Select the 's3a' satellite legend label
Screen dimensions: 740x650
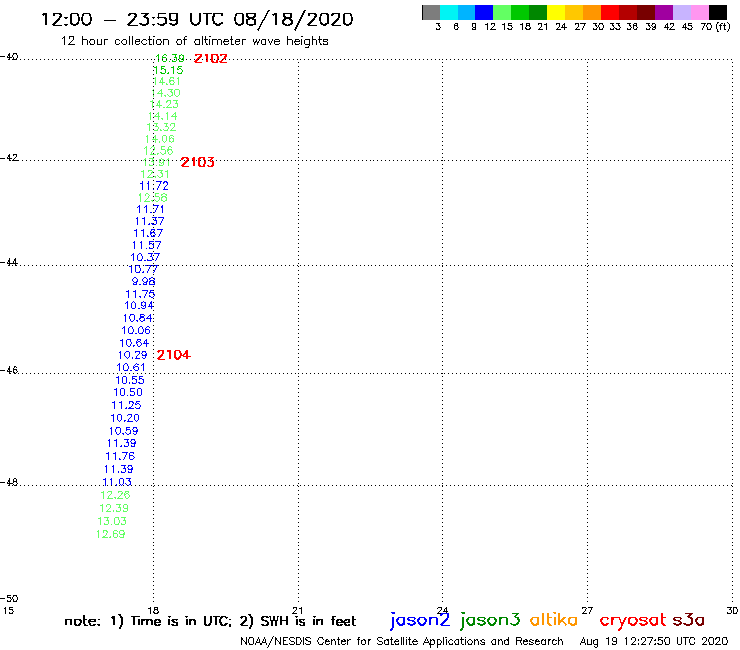point(688,620)
